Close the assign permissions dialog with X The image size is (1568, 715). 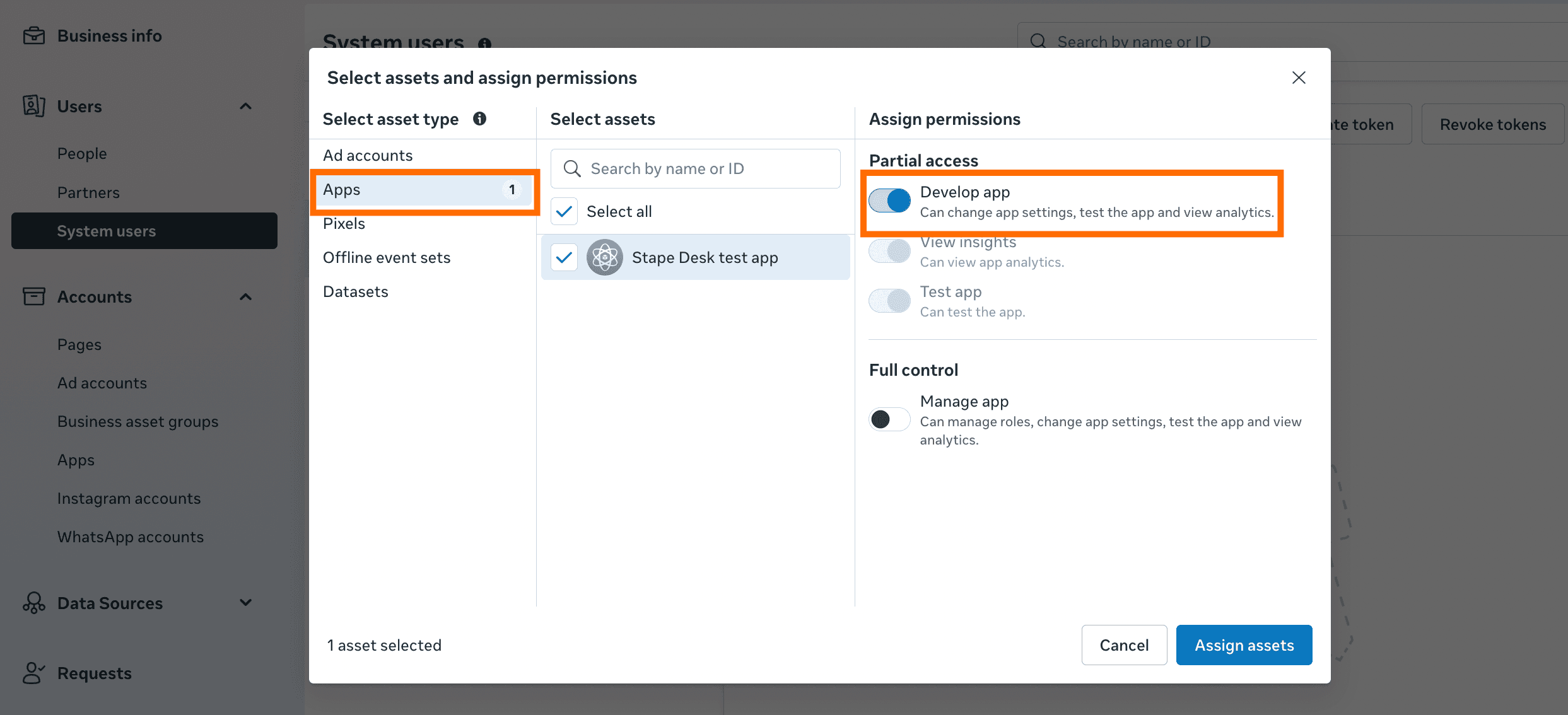(1298, 78)
